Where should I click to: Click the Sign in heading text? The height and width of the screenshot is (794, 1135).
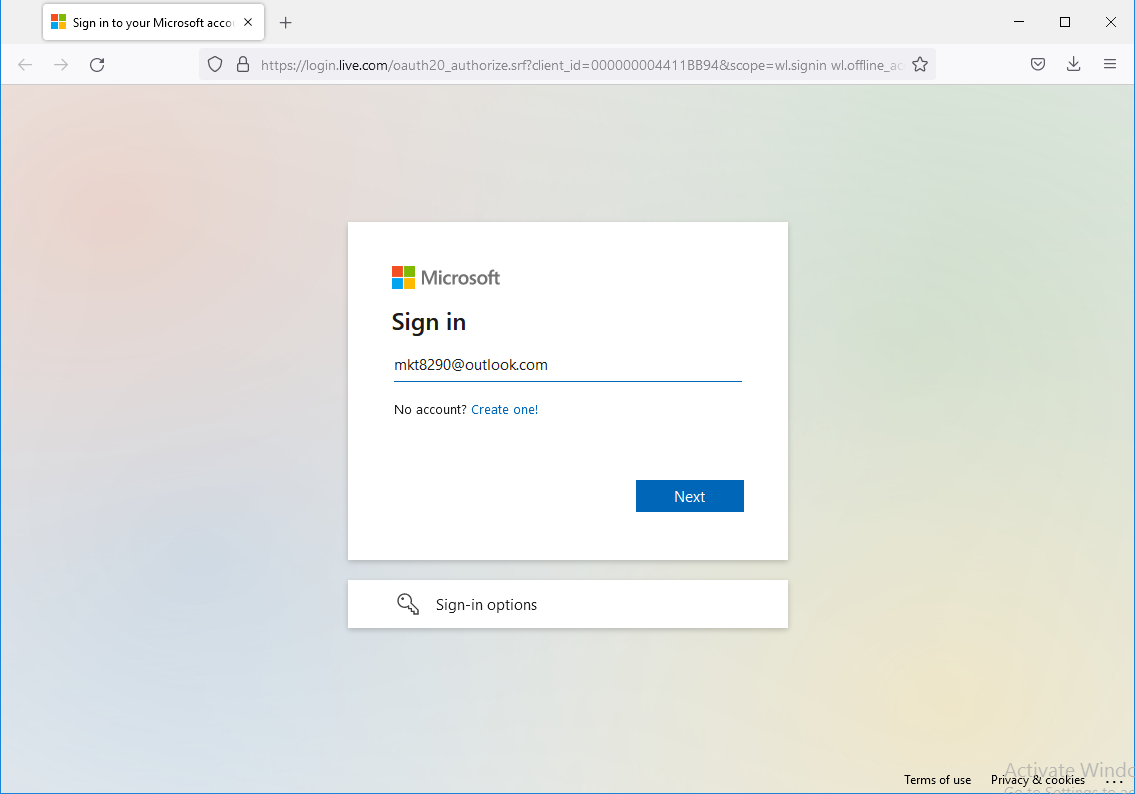click(x=429, y=323)
